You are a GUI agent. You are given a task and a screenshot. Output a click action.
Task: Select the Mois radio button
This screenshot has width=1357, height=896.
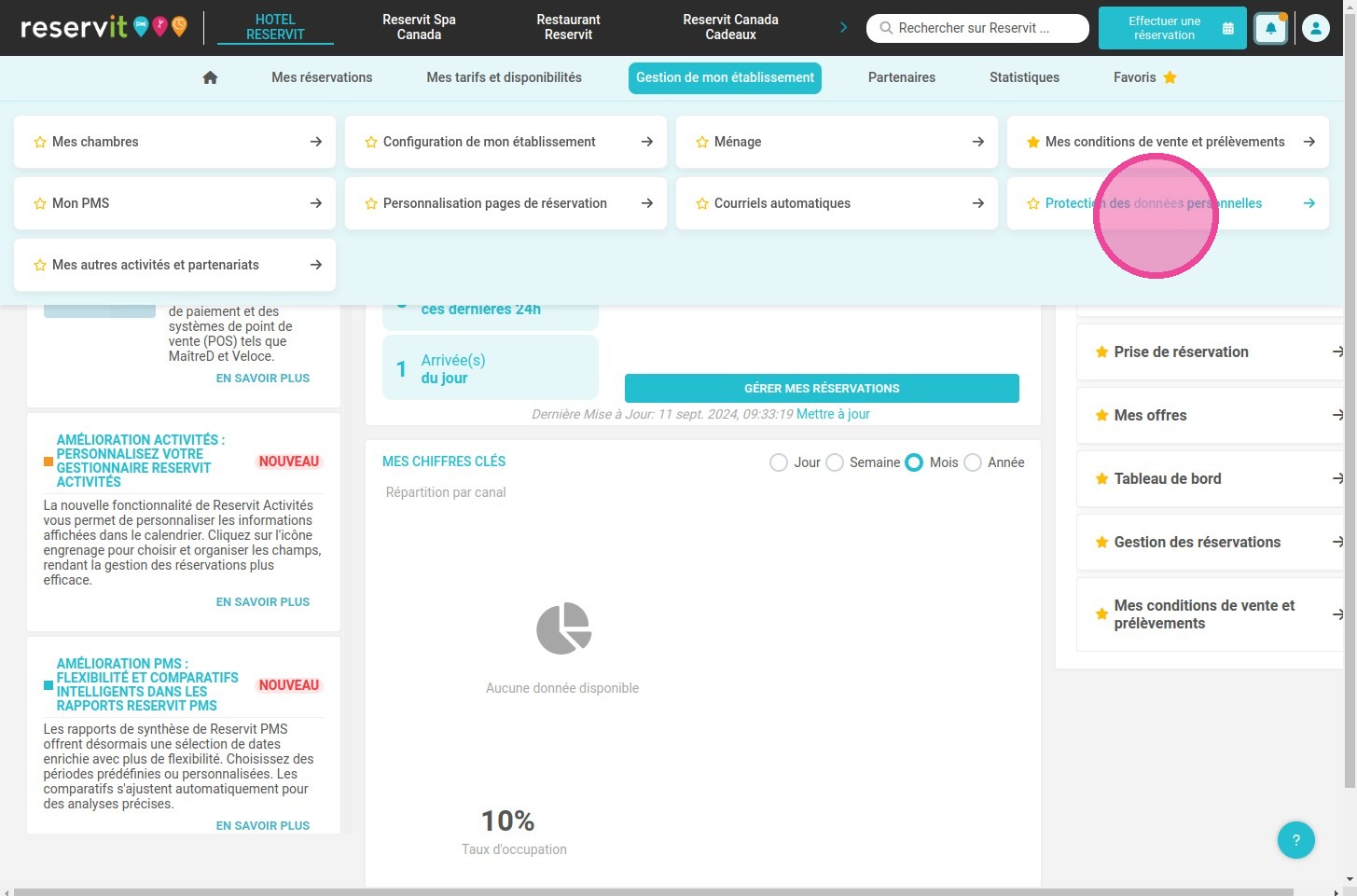point(914,462)
